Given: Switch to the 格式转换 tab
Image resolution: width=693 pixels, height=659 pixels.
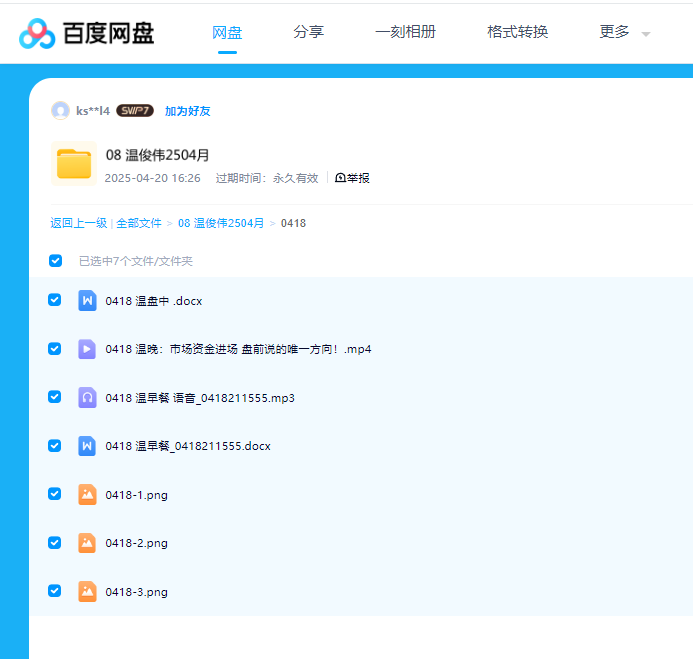Looking at the screenshot, I should (x=518, y=32).
